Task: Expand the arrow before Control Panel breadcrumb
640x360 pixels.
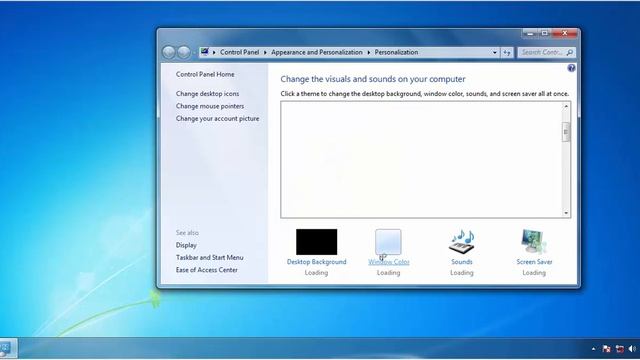Action: [x=214, y=52]
